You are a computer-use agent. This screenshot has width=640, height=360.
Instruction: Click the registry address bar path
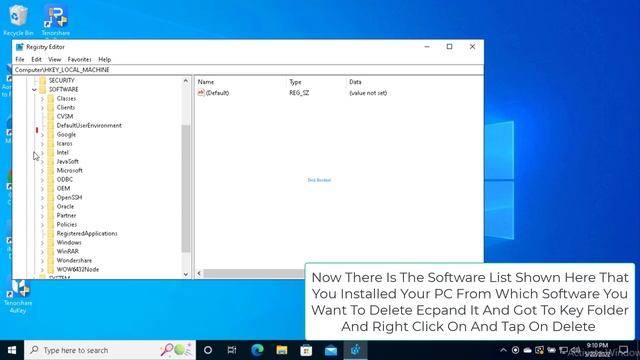(62, 70)
